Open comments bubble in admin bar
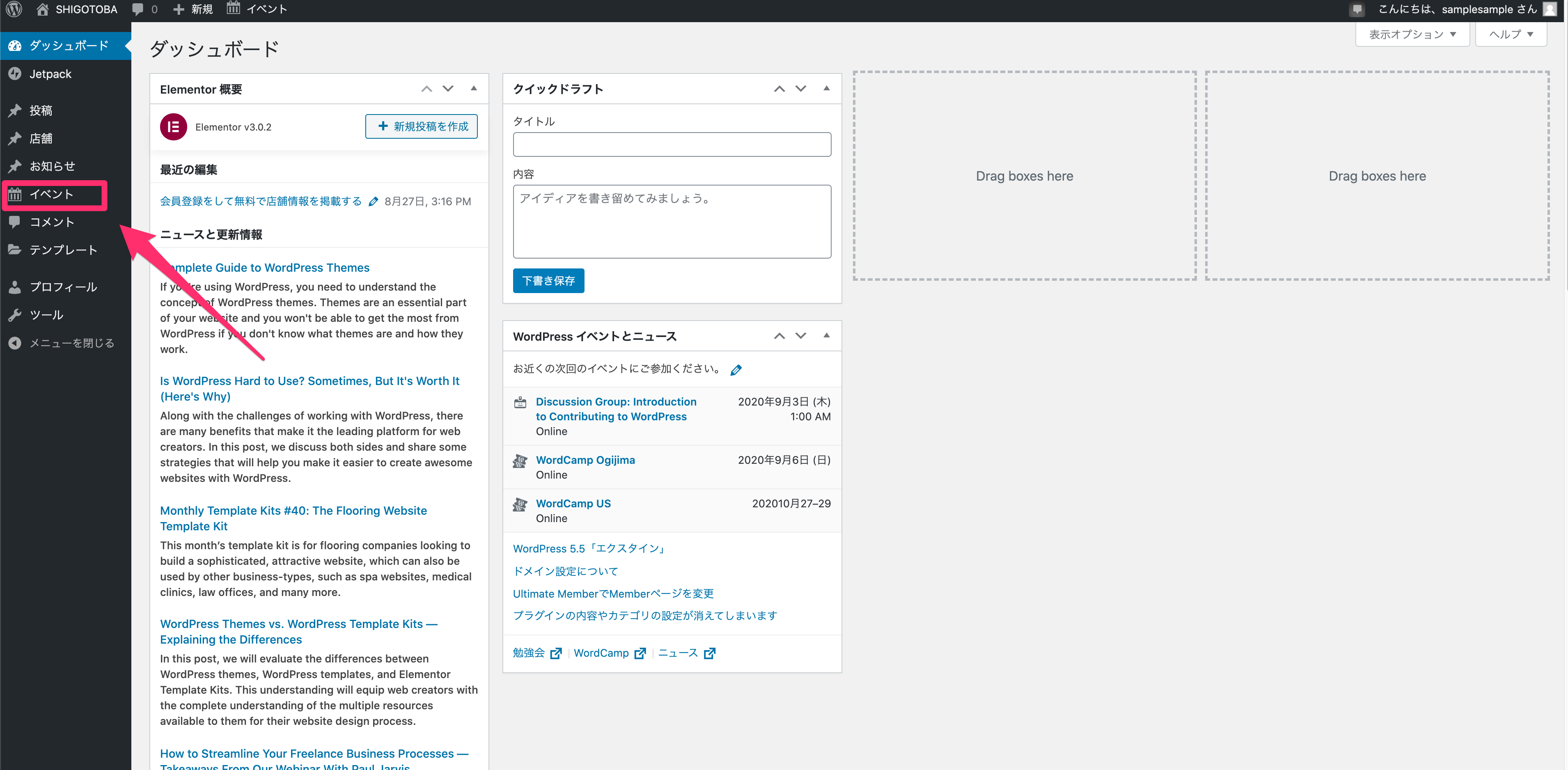Viewport: 1568px width, 770px height. tap(145, 9)
